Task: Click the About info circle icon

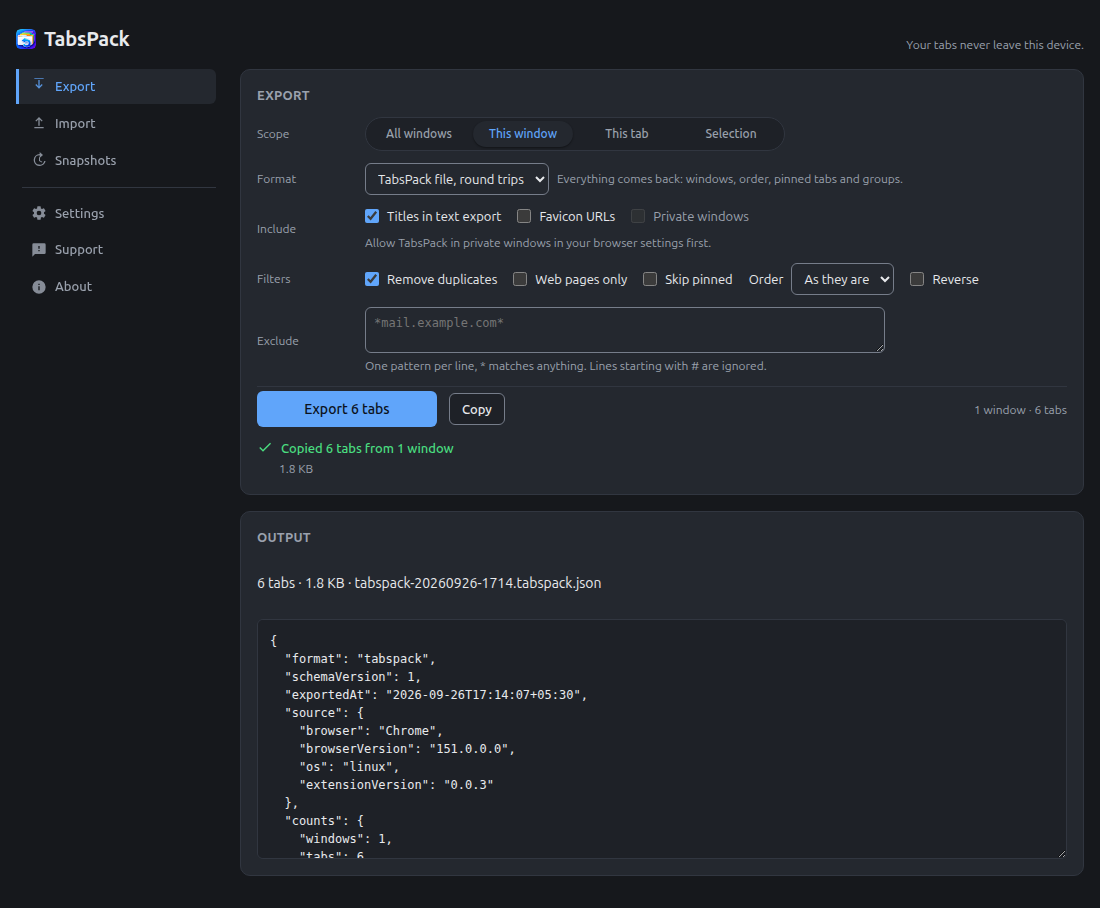Action: 39,286
